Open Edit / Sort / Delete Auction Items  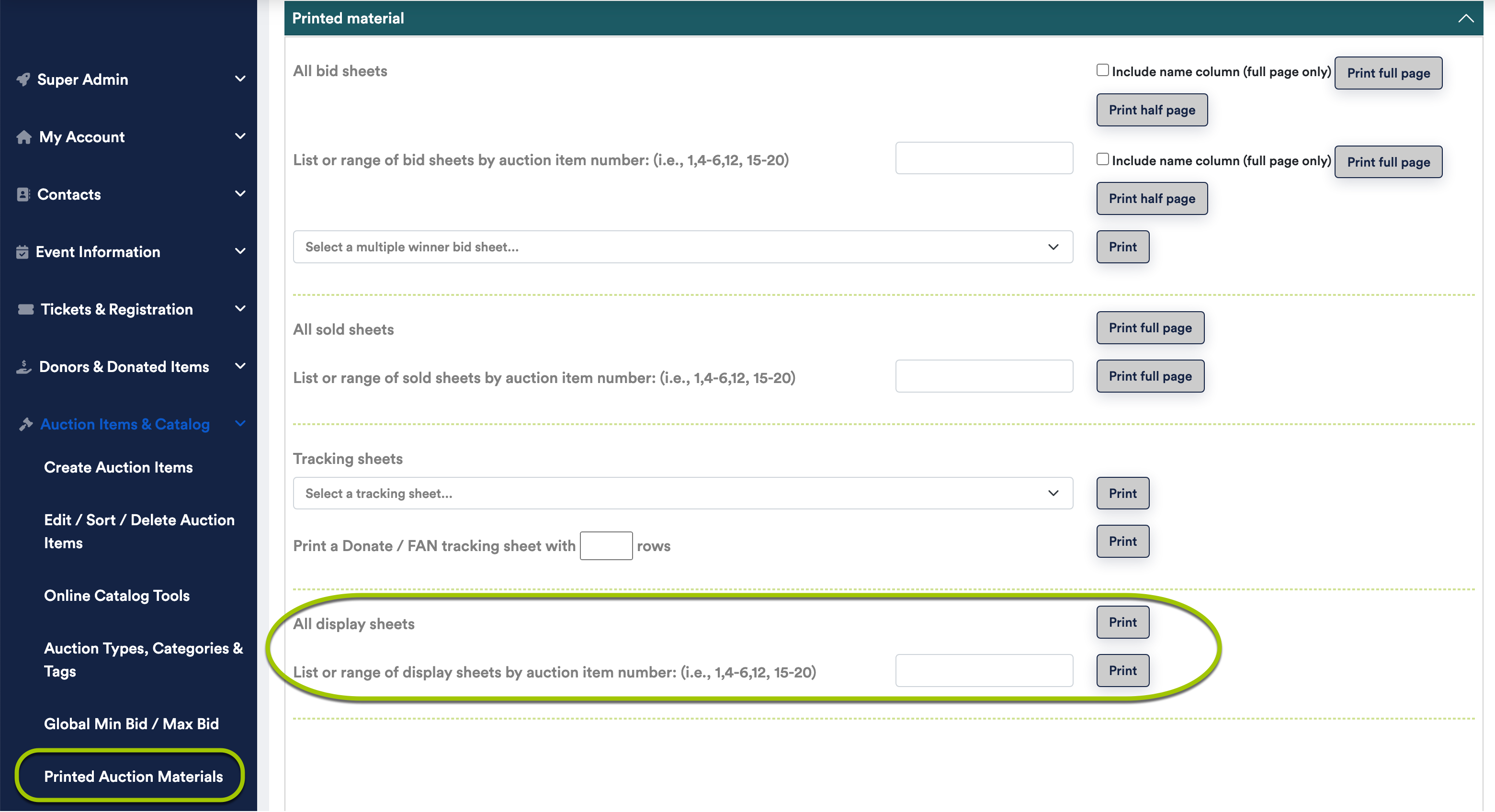139,531
